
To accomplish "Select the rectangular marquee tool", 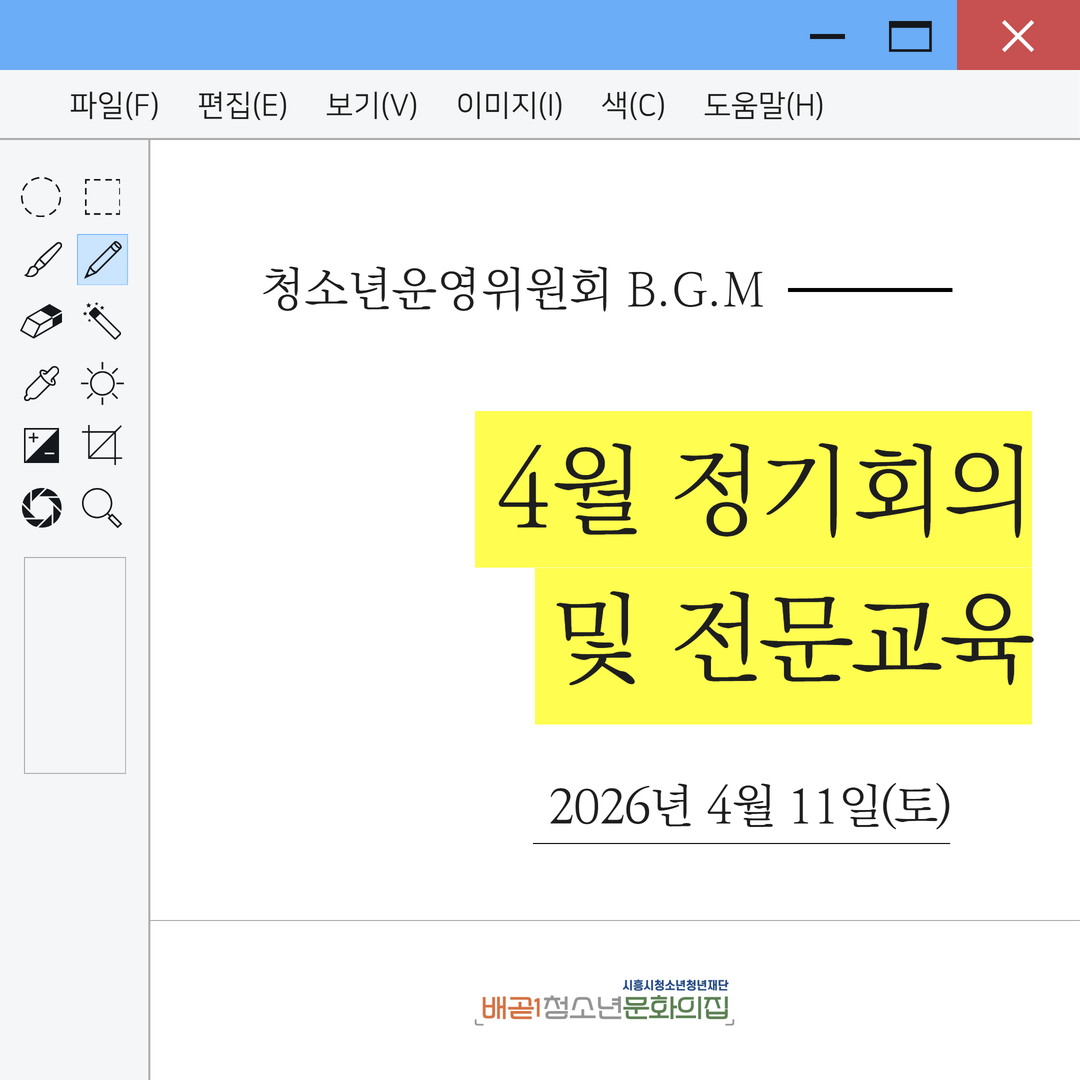I will tap(102, 197).
